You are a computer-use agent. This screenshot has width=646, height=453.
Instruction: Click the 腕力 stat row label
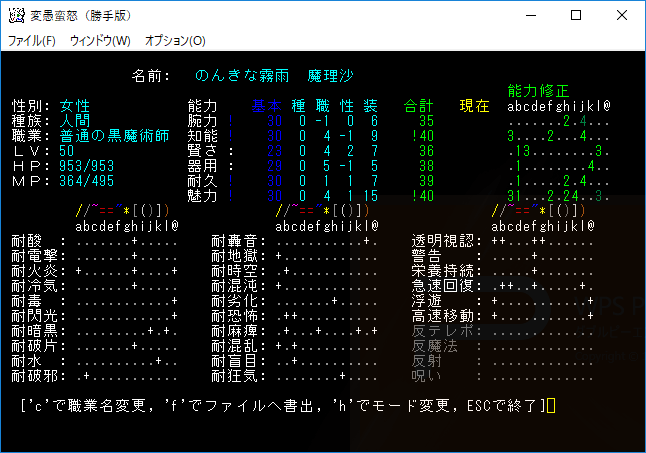(204, 121)
